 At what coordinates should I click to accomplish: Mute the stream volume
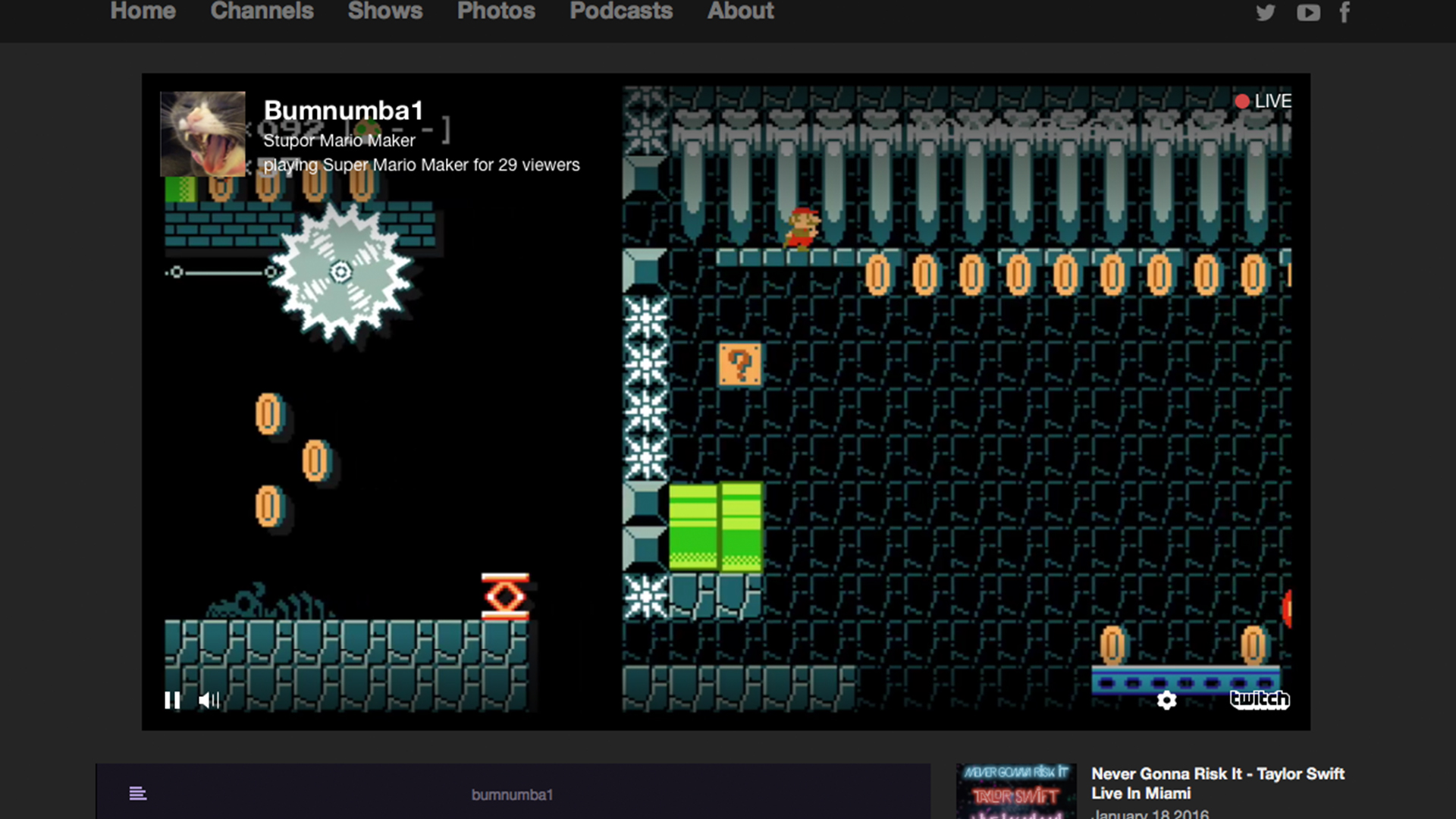tap(209, 700)
